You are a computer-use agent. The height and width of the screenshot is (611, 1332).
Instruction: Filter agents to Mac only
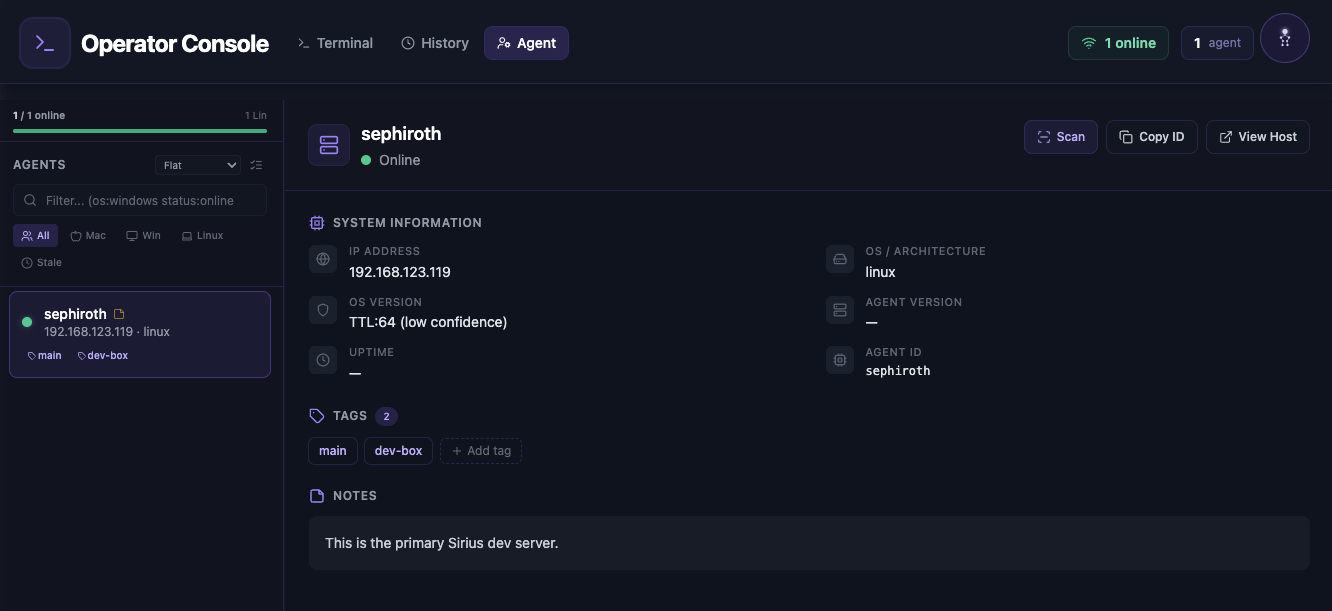coord(88,235)
